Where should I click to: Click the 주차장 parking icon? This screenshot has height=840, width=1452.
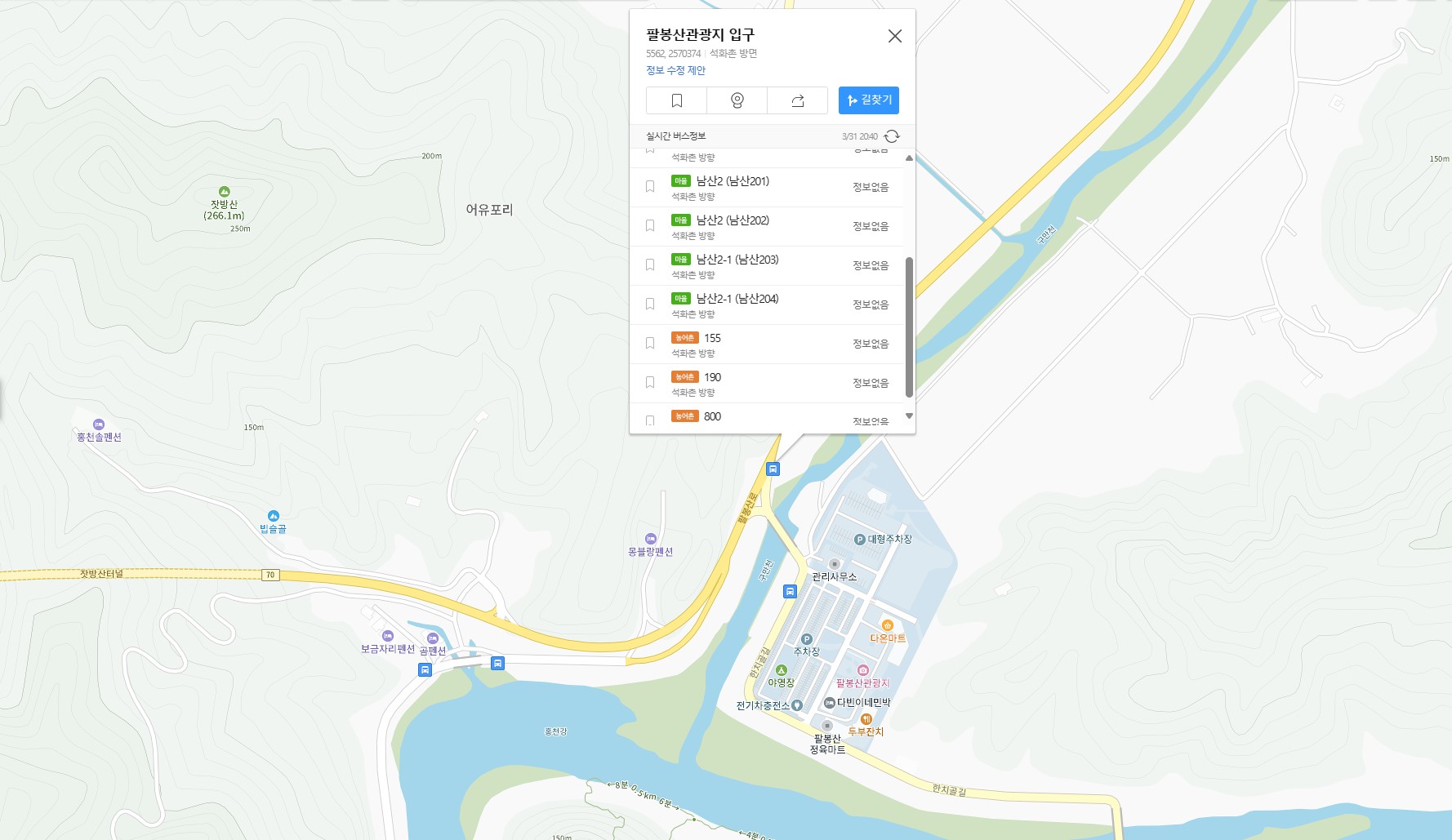point(806,639)
